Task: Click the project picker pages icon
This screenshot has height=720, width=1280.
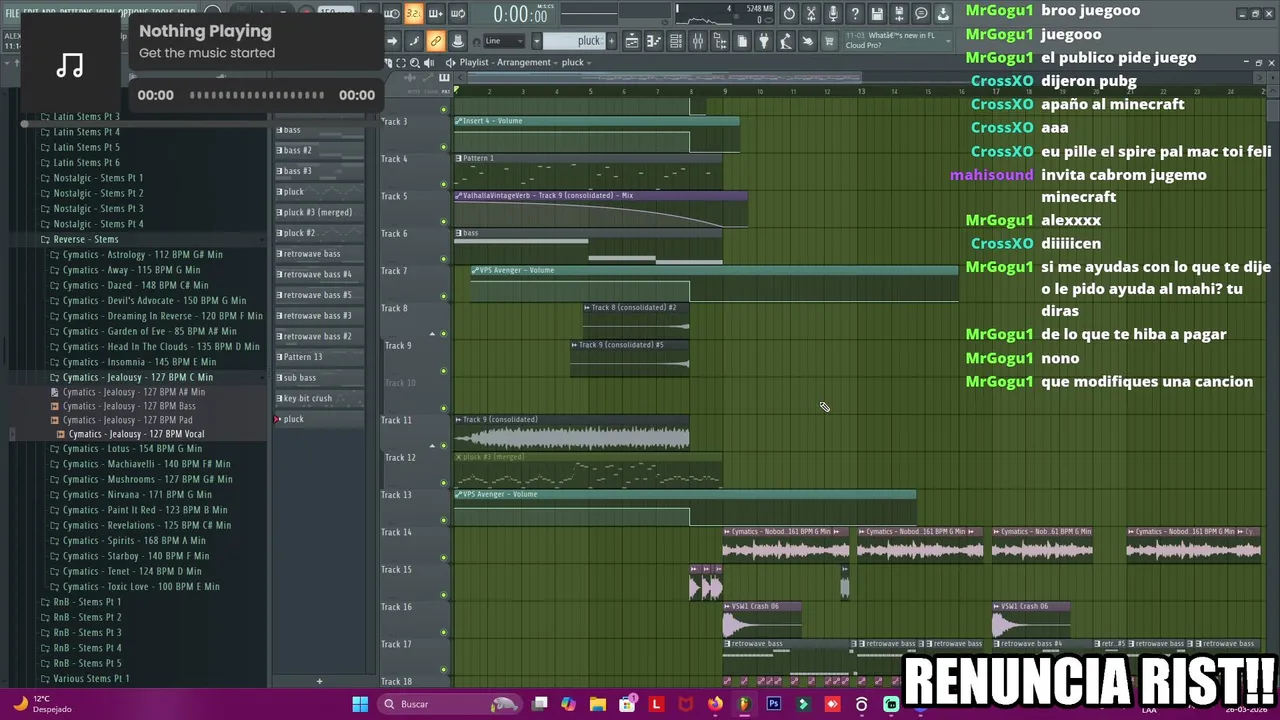Action: pos(742,41)
